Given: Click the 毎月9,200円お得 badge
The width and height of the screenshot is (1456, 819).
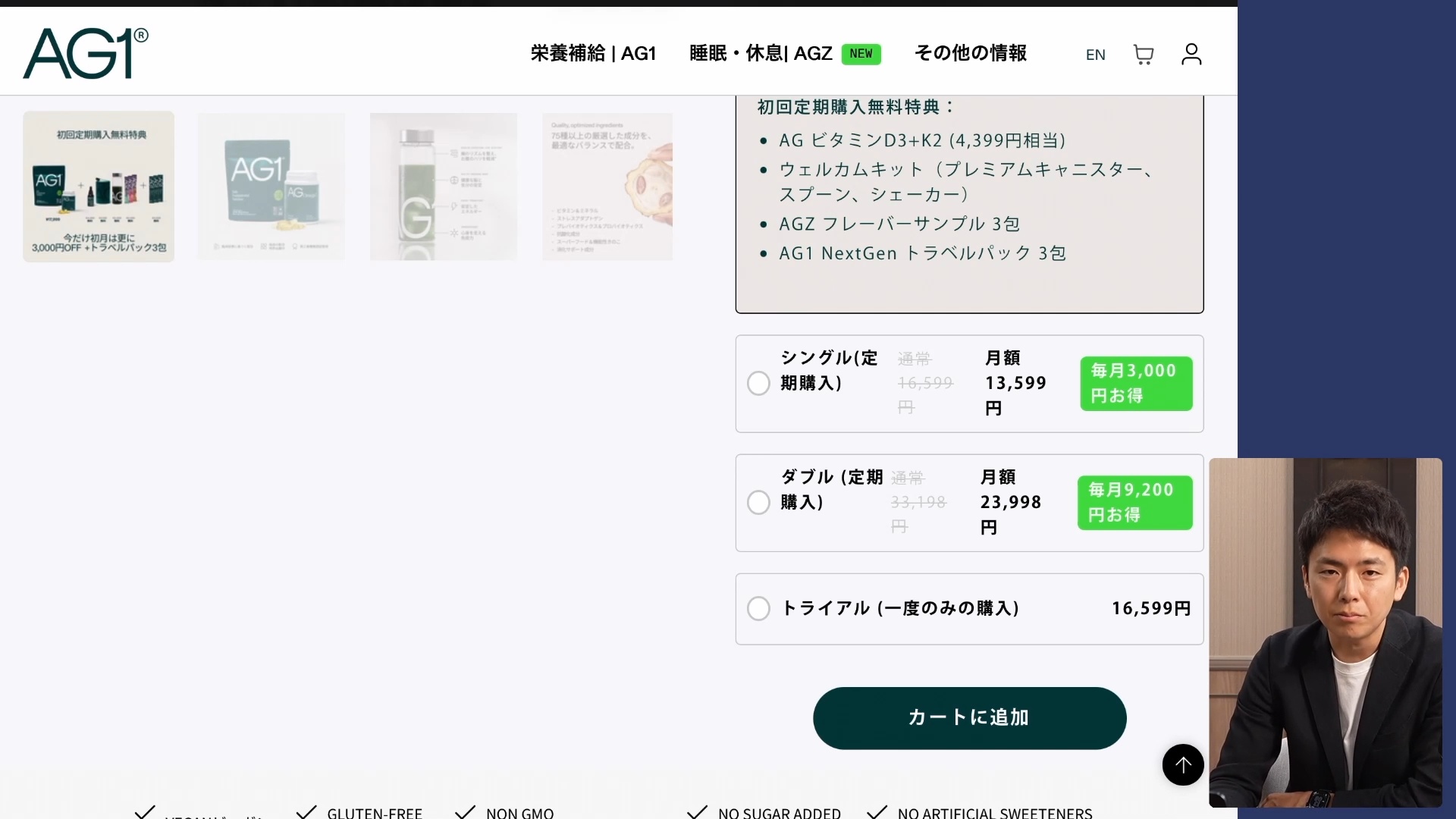Looking at the screenshot, I should 1134,502.
